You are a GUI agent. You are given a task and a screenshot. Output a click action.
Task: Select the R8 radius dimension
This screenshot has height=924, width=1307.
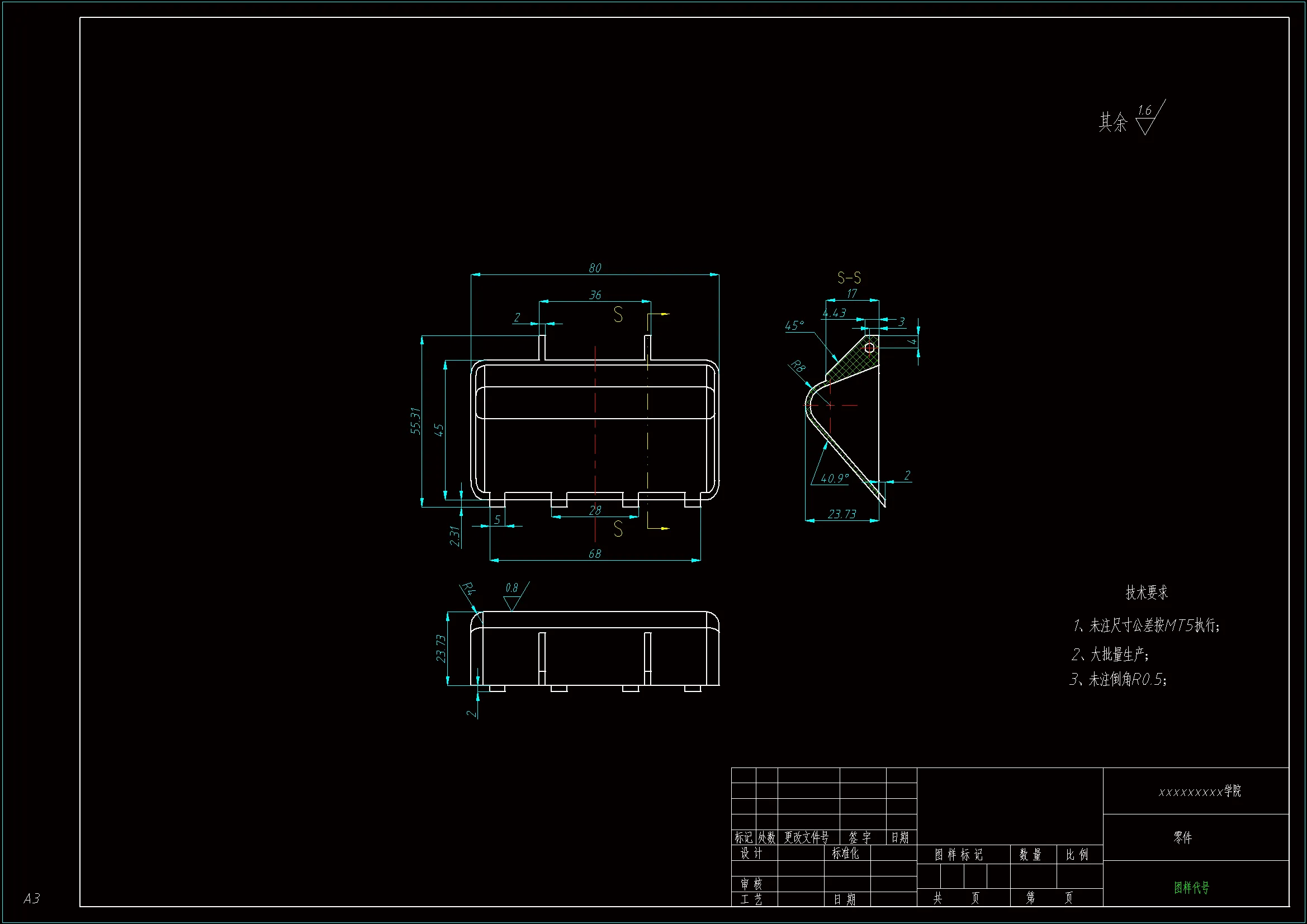tap(798, 367)
